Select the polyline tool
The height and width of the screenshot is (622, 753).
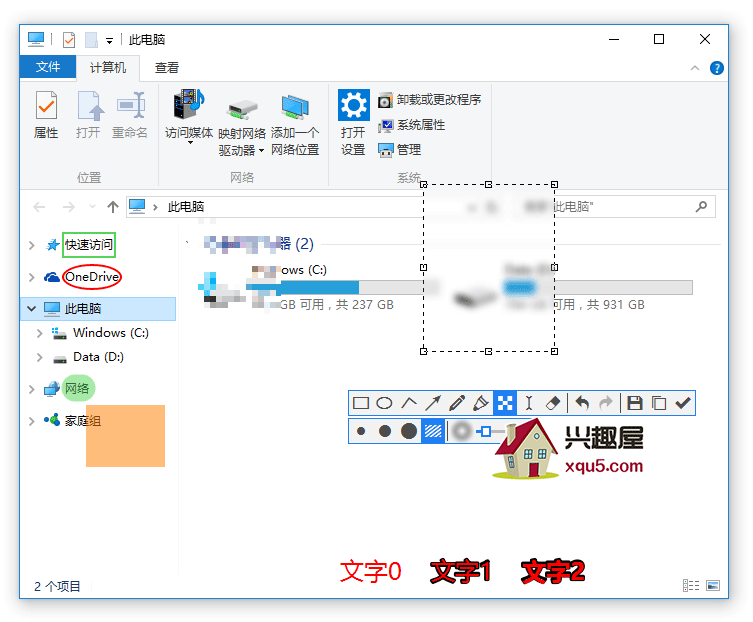[409, 403]
